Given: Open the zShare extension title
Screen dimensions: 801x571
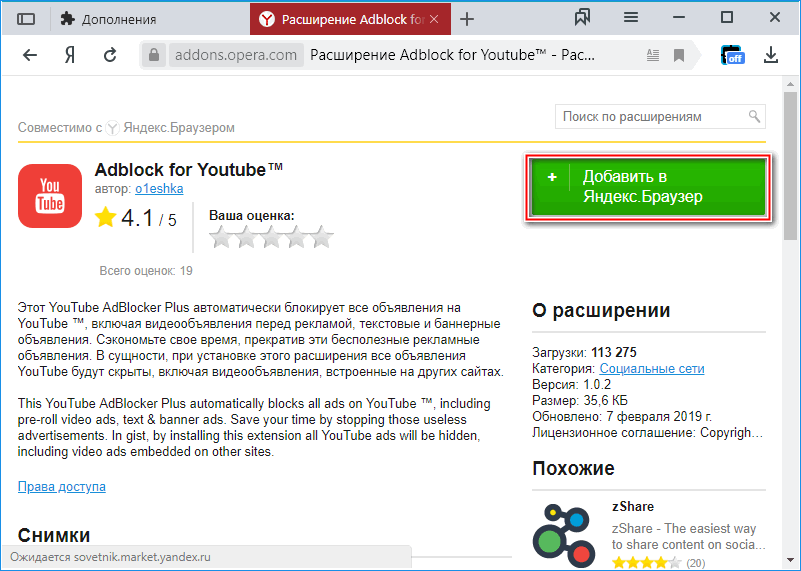Looking at the screenshot, I should pyautogui.click(x=633, y=506).
